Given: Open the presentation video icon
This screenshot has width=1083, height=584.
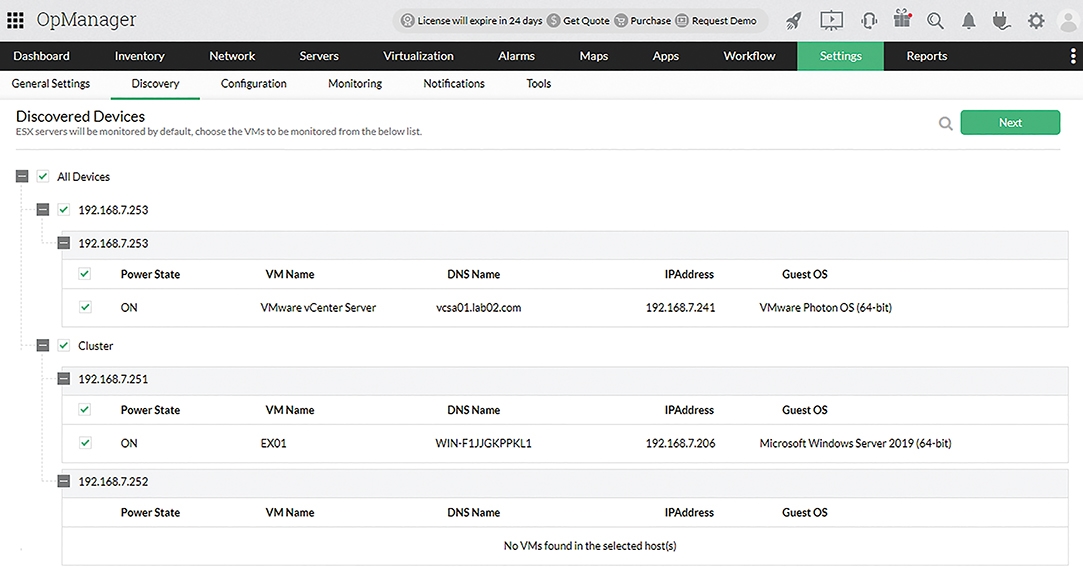Looking at the screenshot, I should pyautogui.click(x=832, y=21).
